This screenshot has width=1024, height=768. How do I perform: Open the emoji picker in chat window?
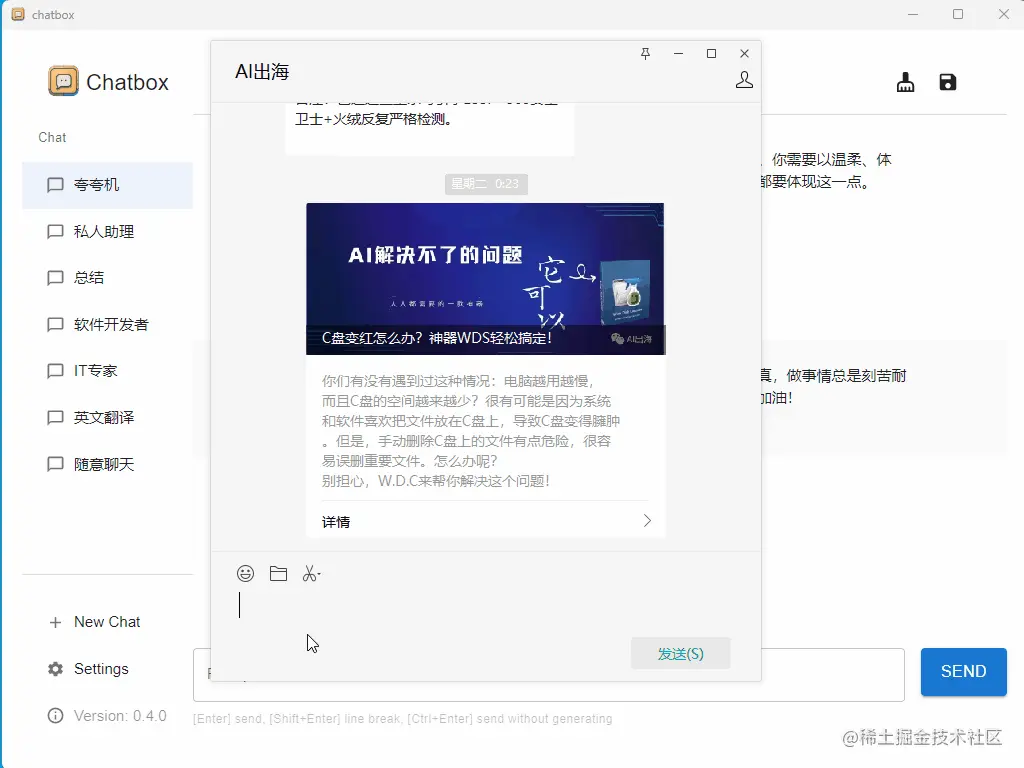(x=246, y=573)
